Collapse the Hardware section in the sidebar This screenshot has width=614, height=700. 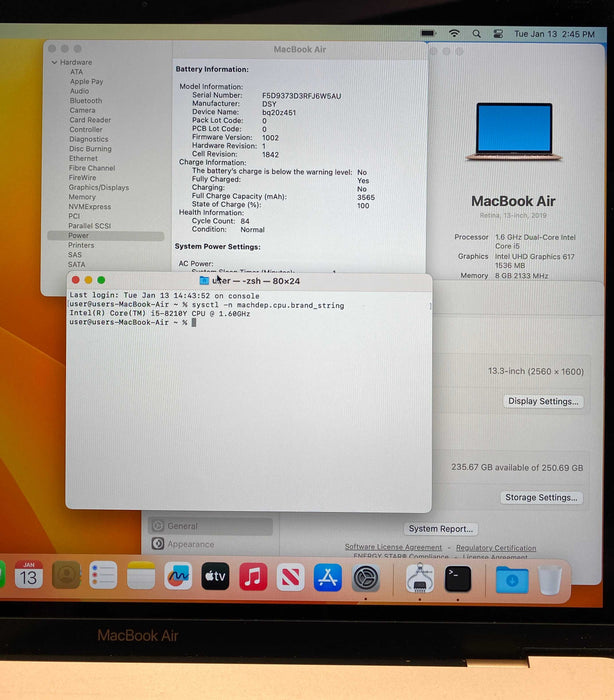[x=54, y=62]
